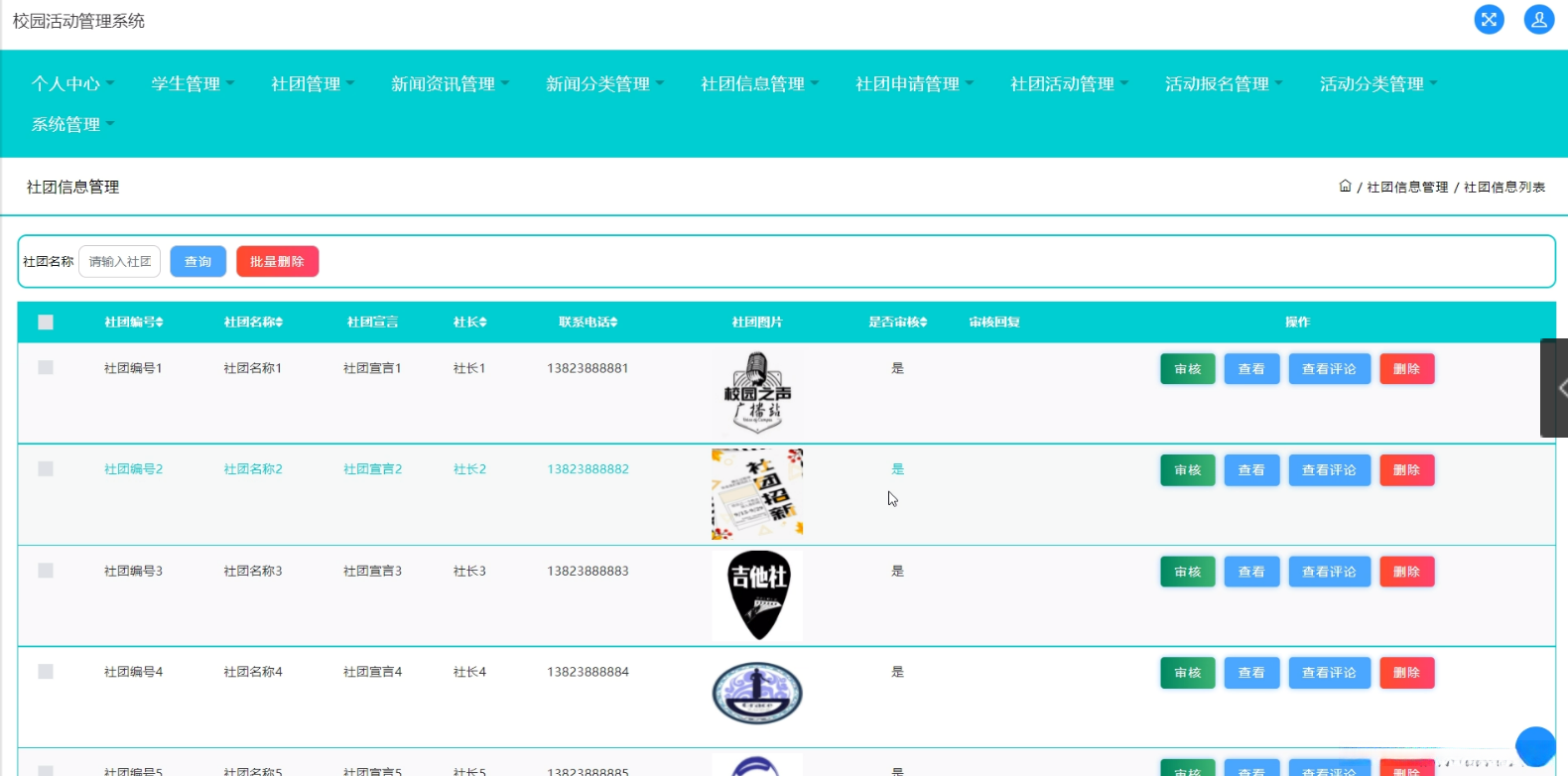This screenshot has width=1568, height=776.
Task: Open the 吉他社 club image
Action: click(x=757, y=595)
